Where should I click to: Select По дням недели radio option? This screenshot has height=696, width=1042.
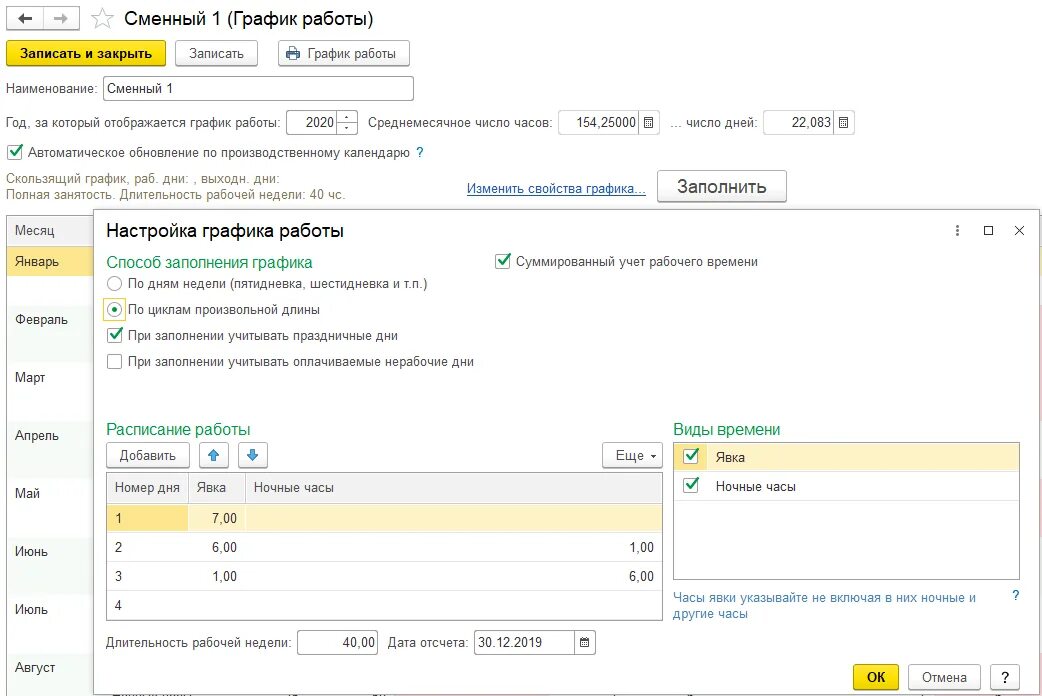click(x=114, y=284)
